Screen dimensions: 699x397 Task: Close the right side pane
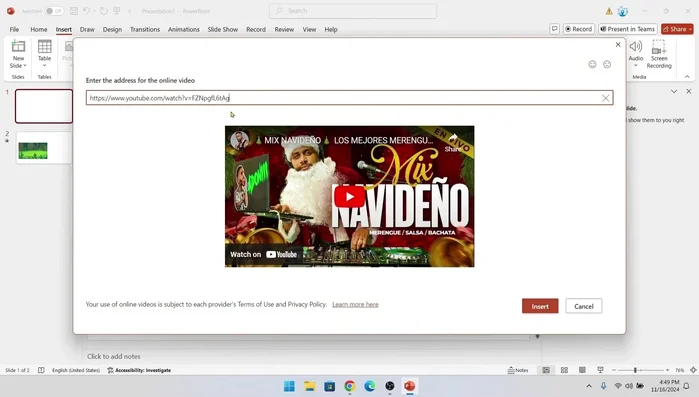pyautogui.click(x=689, y=91)
